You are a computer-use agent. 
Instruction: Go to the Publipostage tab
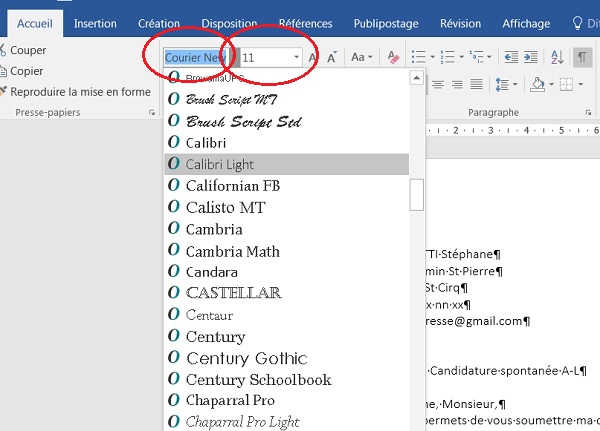386,24
